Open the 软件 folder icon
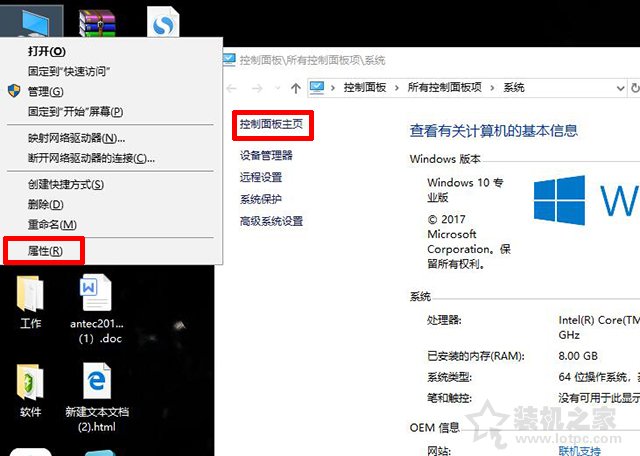 pos(31,385)
